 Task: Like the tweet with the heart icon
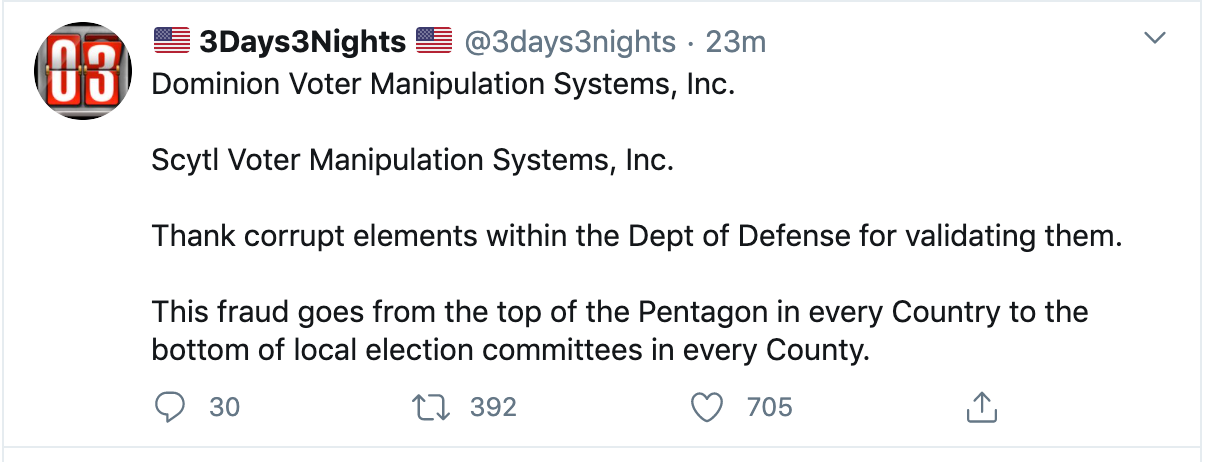[707, 407]
